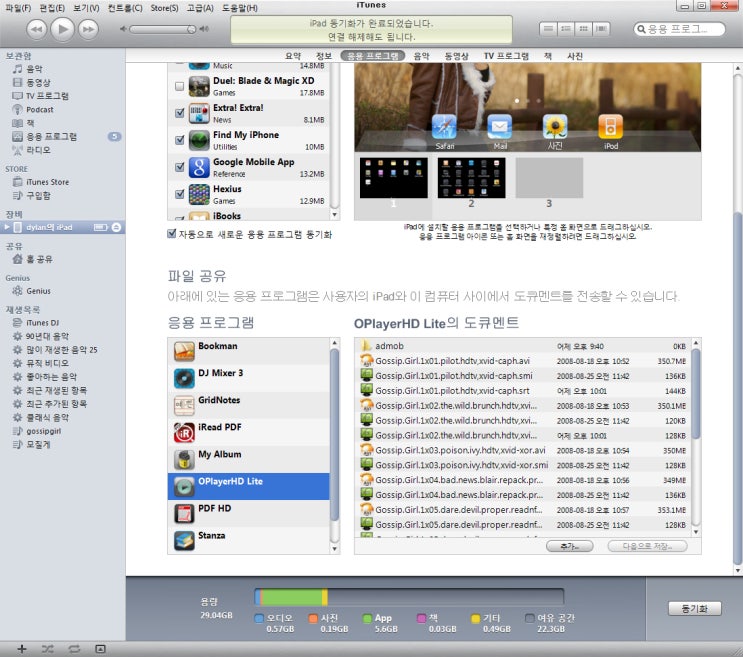Select grid view button in toolbar
743x657 pixels.
point(584,29)
